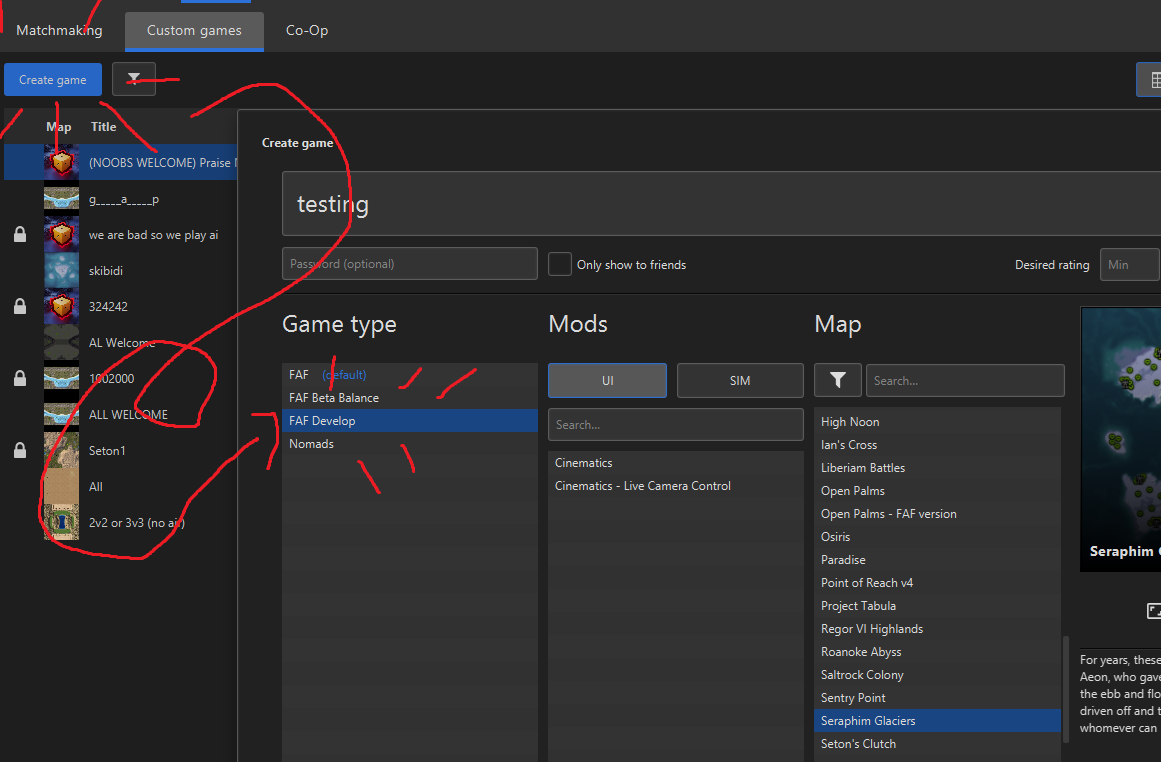Select the Seton1 game row title
Screen dimensions: 1161x762
click(x=107, y=450)
